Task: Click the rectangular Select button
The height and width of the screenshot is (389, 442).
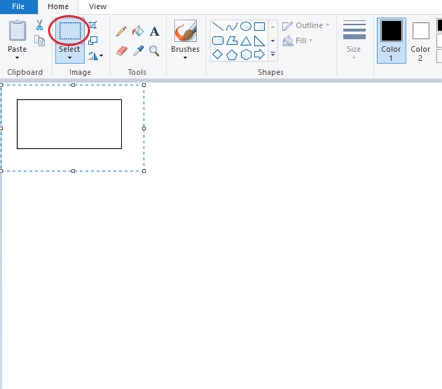Action: click(70, 31)
